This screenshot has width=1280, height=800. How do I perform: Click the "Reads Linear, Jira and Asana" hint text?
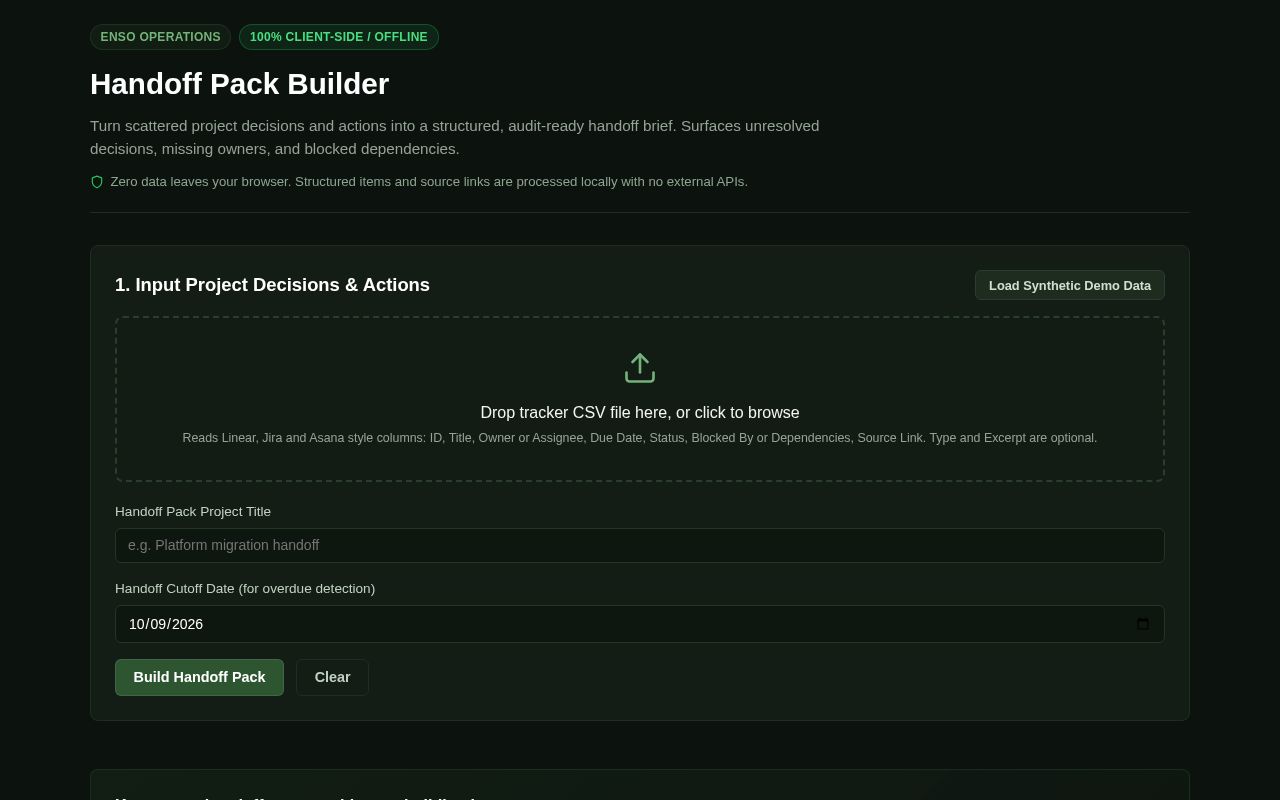click(x=640, y=438)
